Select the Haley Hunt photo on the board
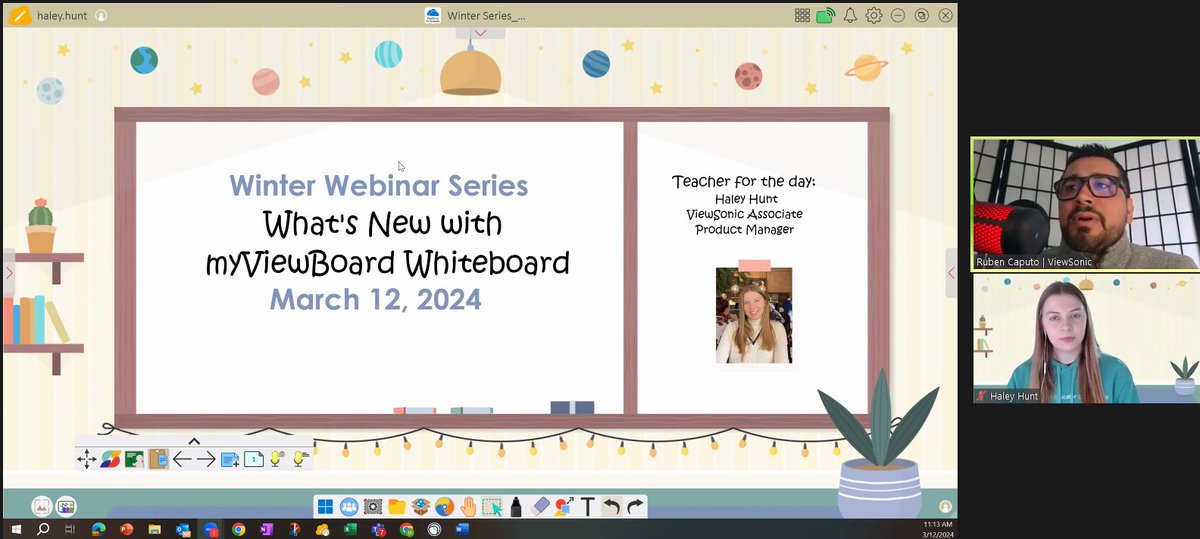Viewport: 1200px width, 539px height. (x=754, y=316)
